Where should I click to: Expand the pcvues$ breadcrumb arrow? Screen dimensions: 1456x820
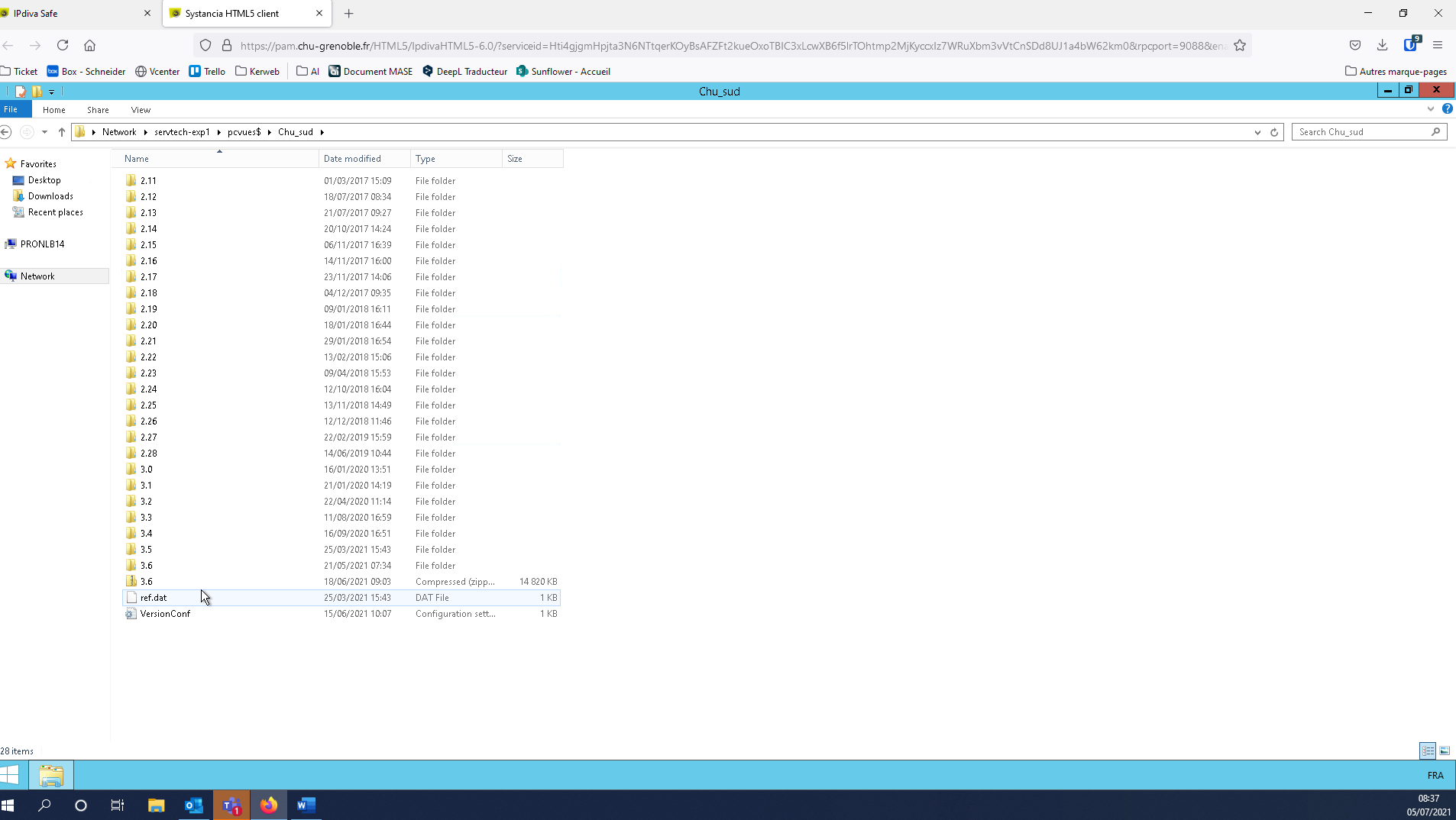tap(270, 132)
